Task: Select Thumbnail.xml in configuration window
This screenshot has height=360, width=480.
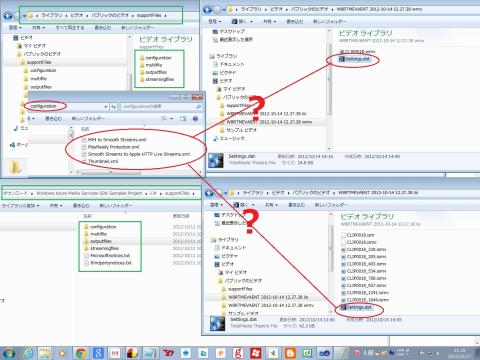Action: tap(100, 161)
